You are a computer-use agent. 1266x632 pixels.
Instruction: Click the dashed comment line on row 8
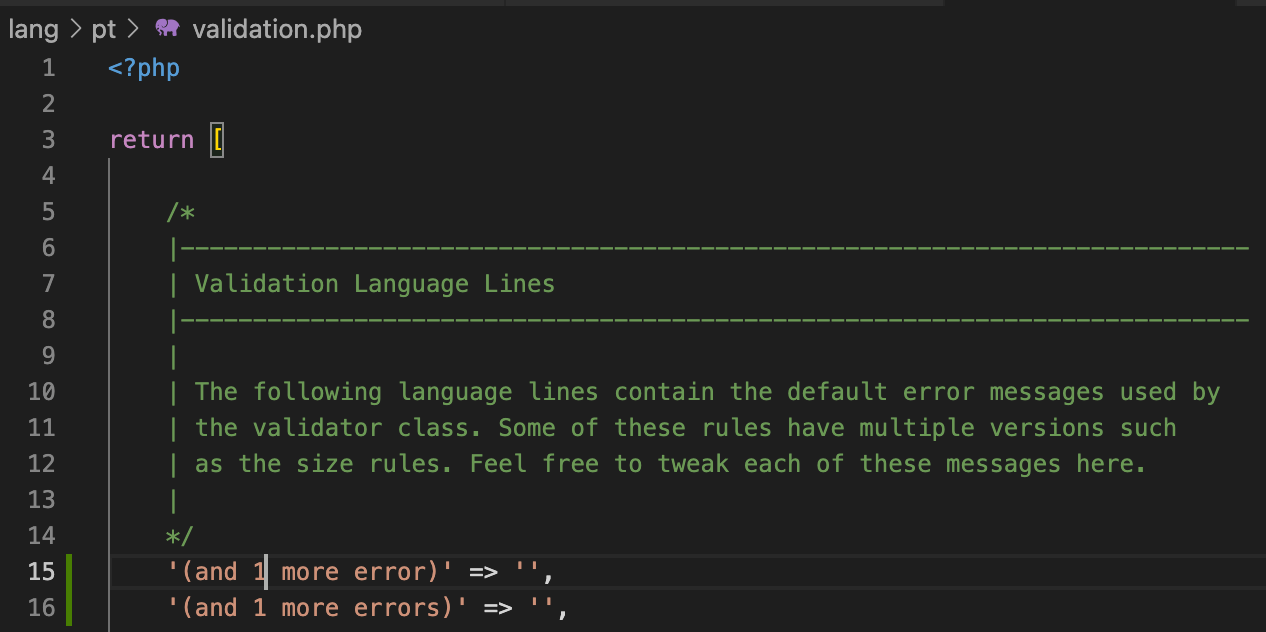click(709, 320)
